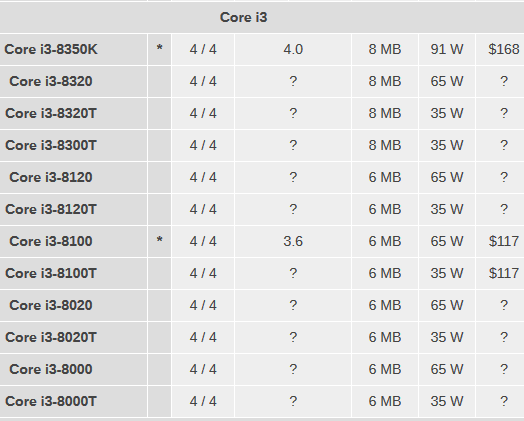
Task: Click the 4.0 frequency for i3-8350K
Action: click(x=293, y=49)
